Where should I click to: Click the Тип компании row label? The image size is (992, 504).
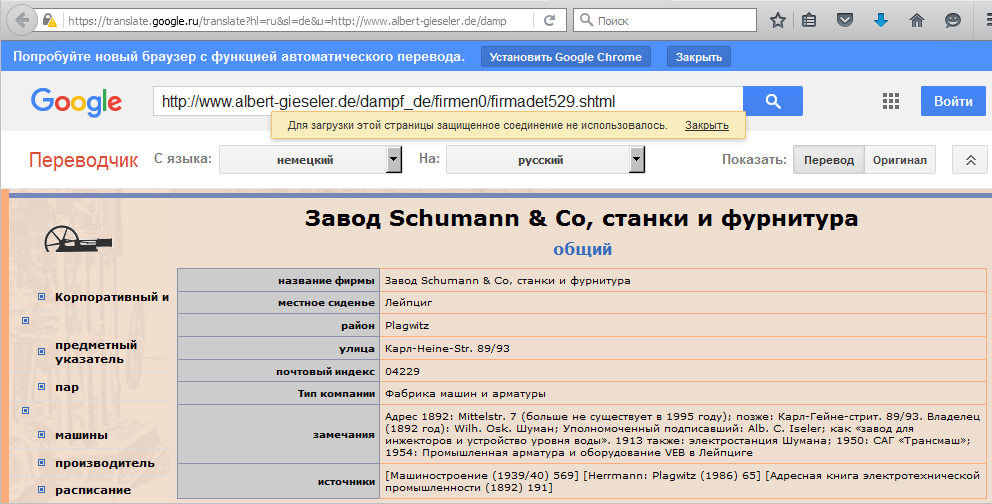(336, 393)
